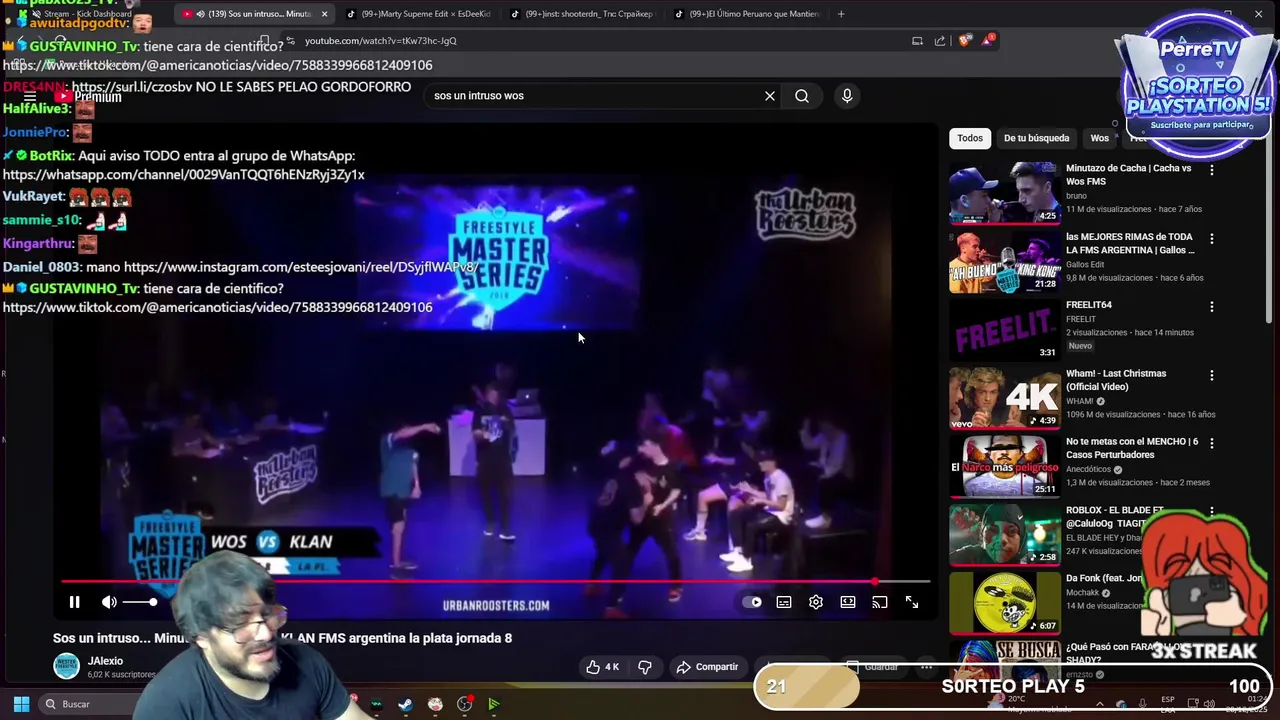Pause the YouTube video

(74, 602)
